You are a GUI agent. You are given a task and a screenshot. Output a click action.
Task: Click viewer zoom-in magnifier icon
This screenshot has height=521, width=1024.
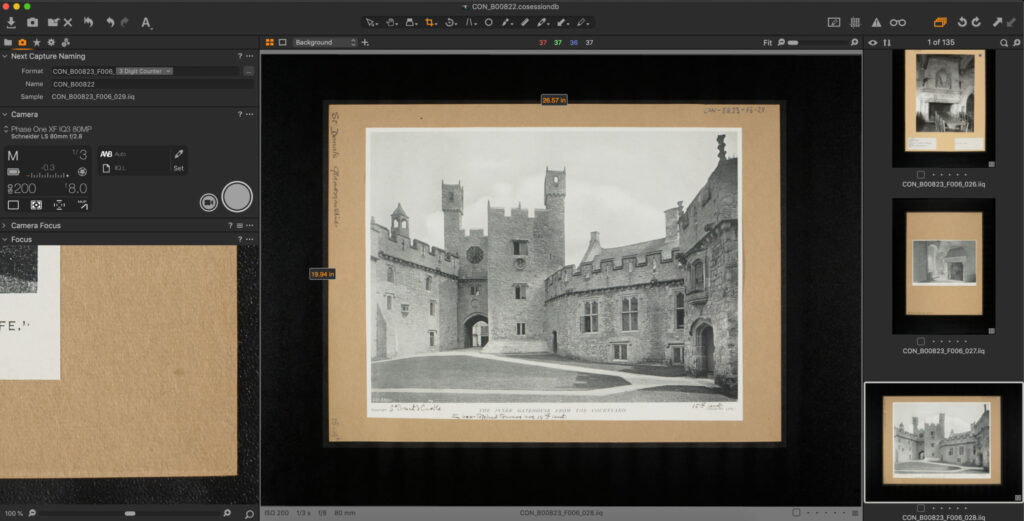coord(854,42)
